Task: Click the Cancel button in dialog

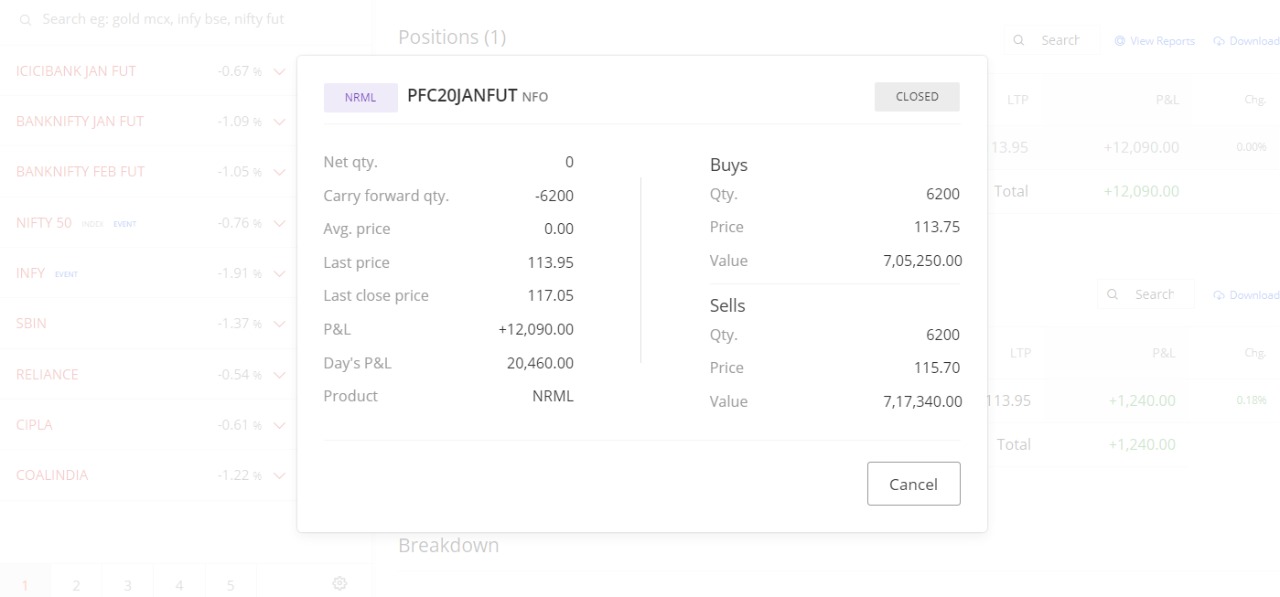Action: [x=914, y=484]
